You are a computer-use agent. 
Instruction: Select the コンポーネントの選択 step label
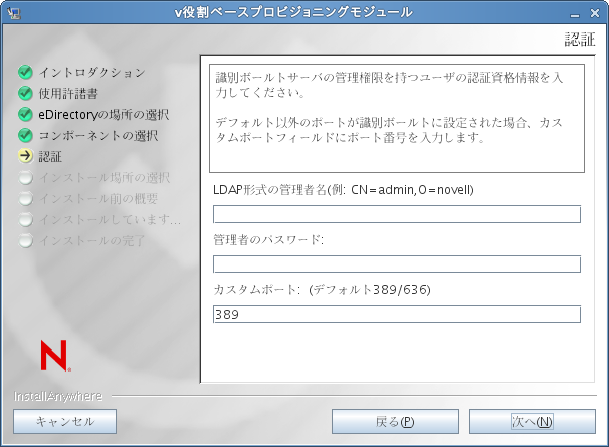coord(98,136)
